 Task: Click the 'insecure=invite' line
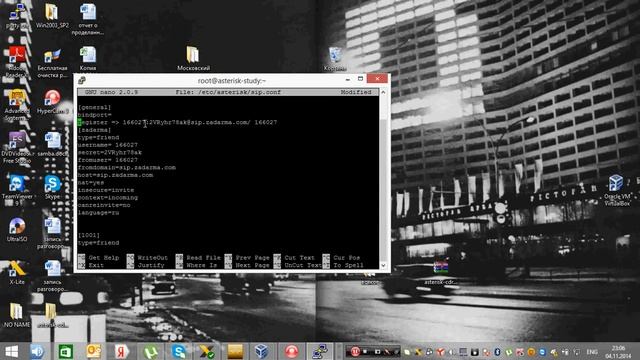pos(106,190)
